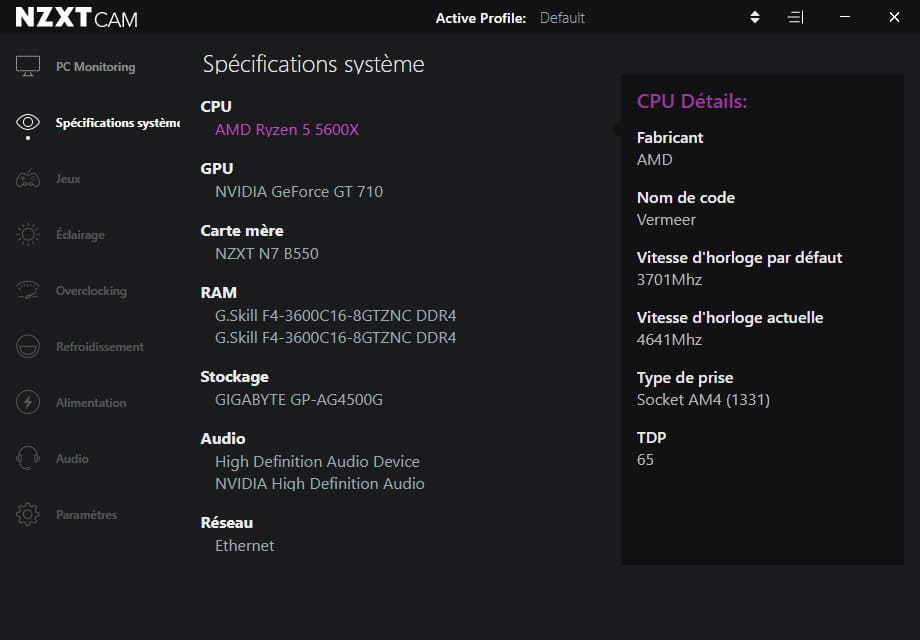Close the NZXT CAM window
This screenshot has height=640, width=920.
(x=894, y=17)
